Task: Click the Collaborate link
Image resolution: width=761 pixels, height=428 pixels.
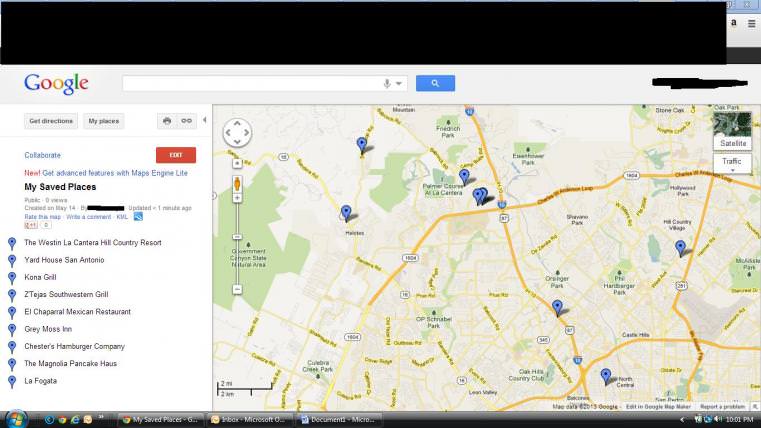Action: pyautogui.click(x=43, y=155)
